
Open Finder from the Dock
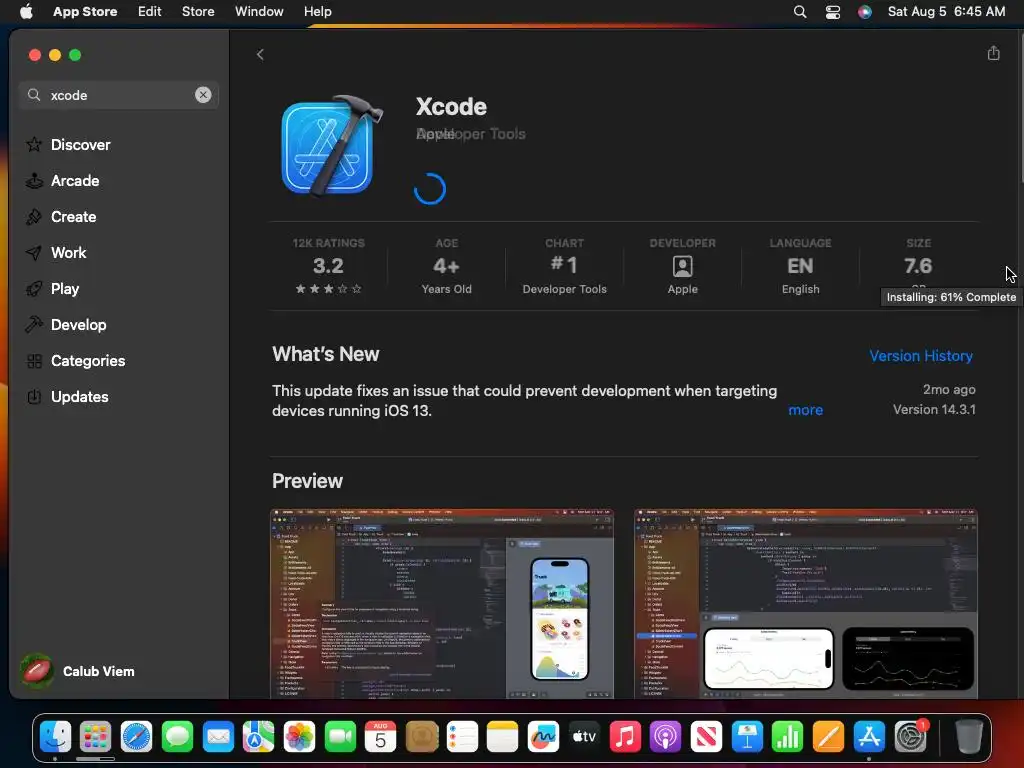coord(56,737)
